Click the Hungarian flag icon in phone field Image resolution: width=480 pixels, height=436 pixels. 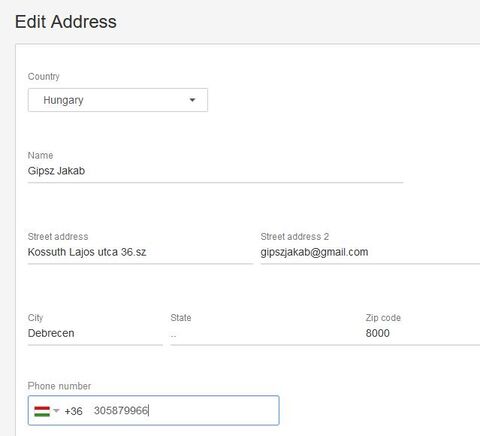[x=42, y=411]
